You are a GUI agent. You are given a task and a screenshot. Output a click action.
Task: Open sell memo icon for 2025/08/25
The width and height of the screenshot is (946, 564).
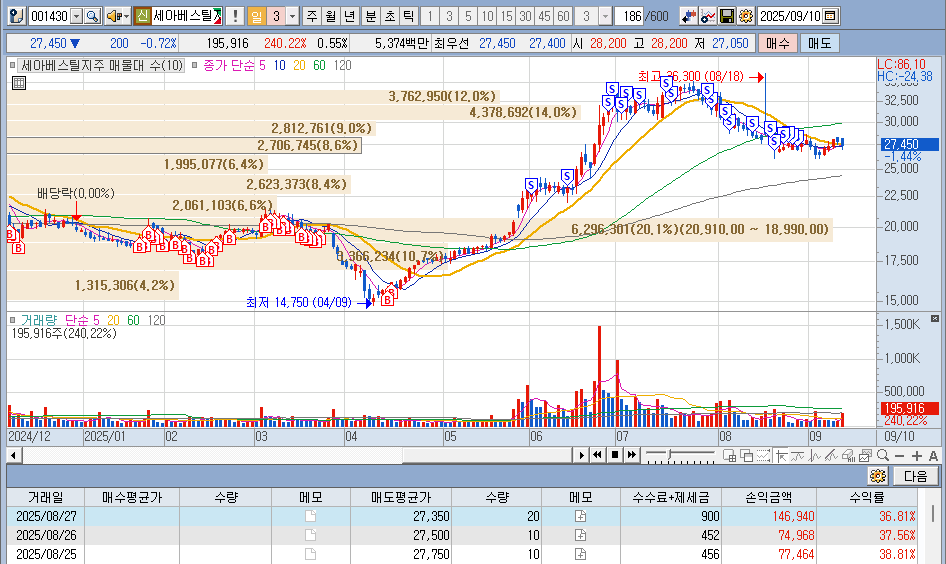point(580,554)
